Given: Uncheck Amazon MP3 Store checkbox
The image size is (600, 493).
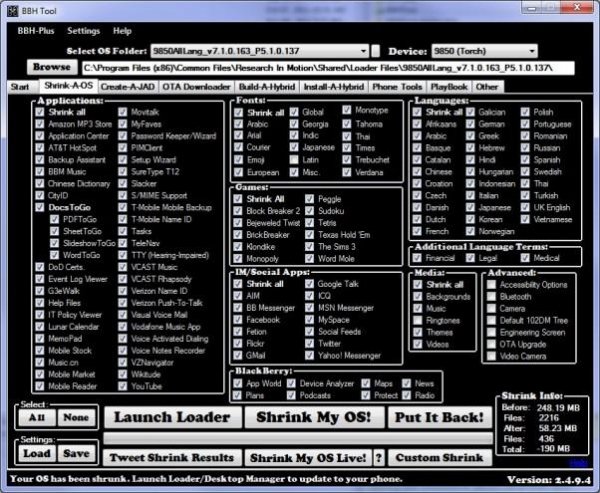Looking at the screenshot, I should tap(40, 124).
